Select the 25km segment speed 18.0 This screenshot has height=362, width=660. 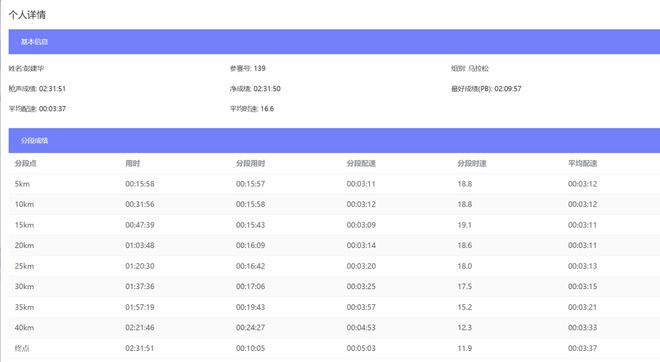point(465,266)
